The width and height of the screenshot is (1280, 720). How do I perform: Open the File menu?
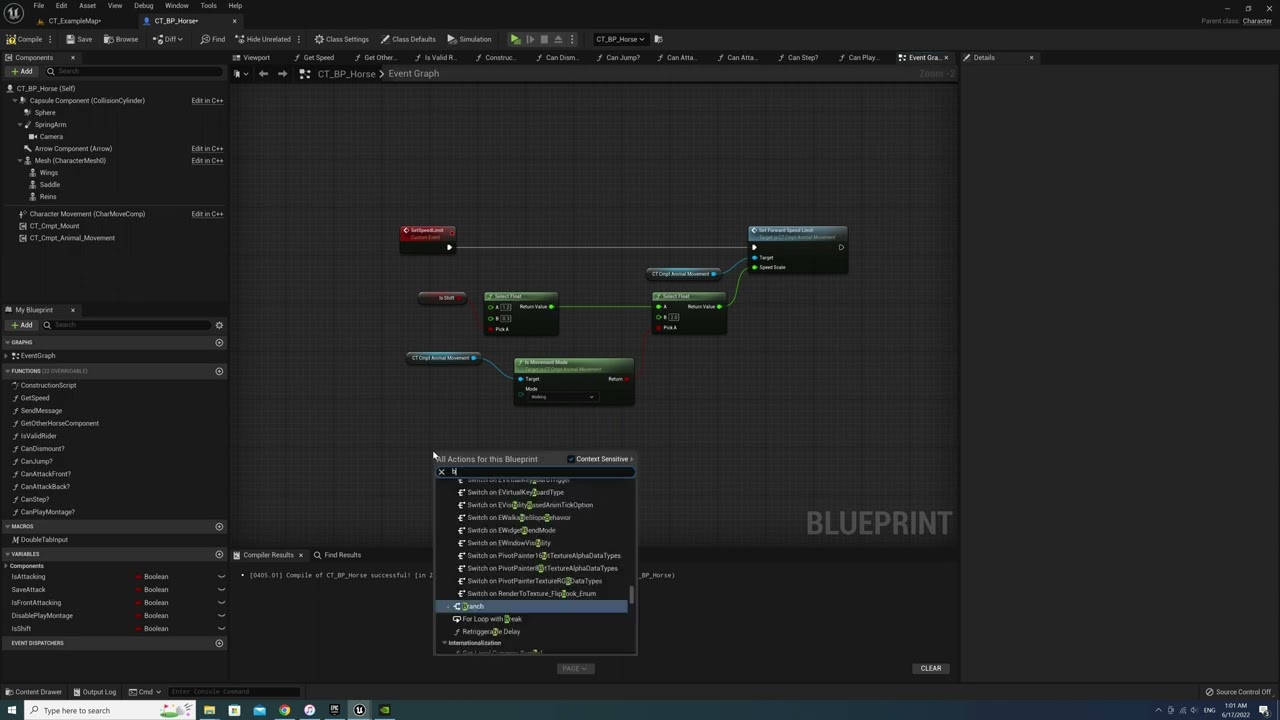tap(38, 6)
